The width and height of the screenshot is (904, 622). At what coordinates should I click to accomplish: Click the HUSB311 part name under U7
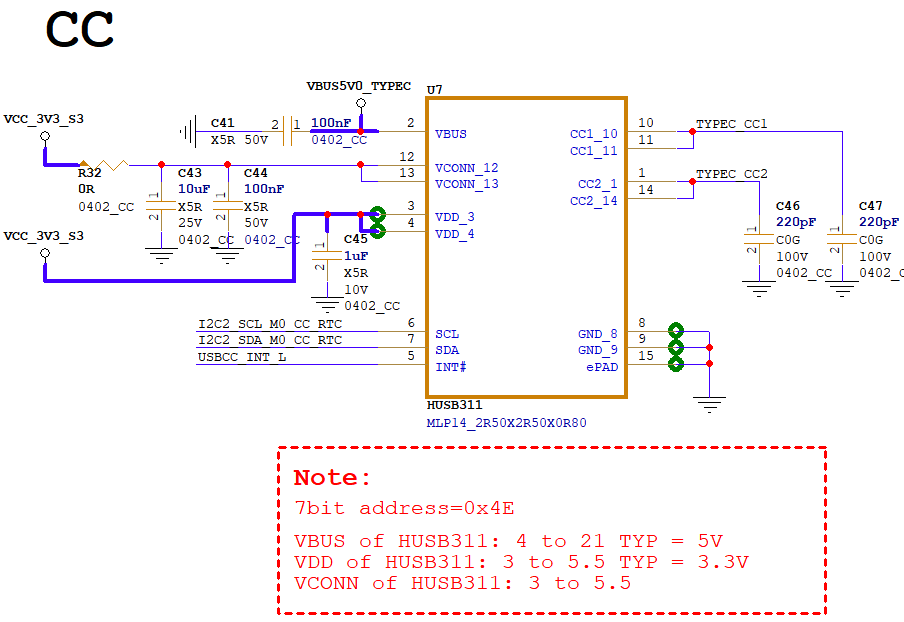tap(454, 405)
